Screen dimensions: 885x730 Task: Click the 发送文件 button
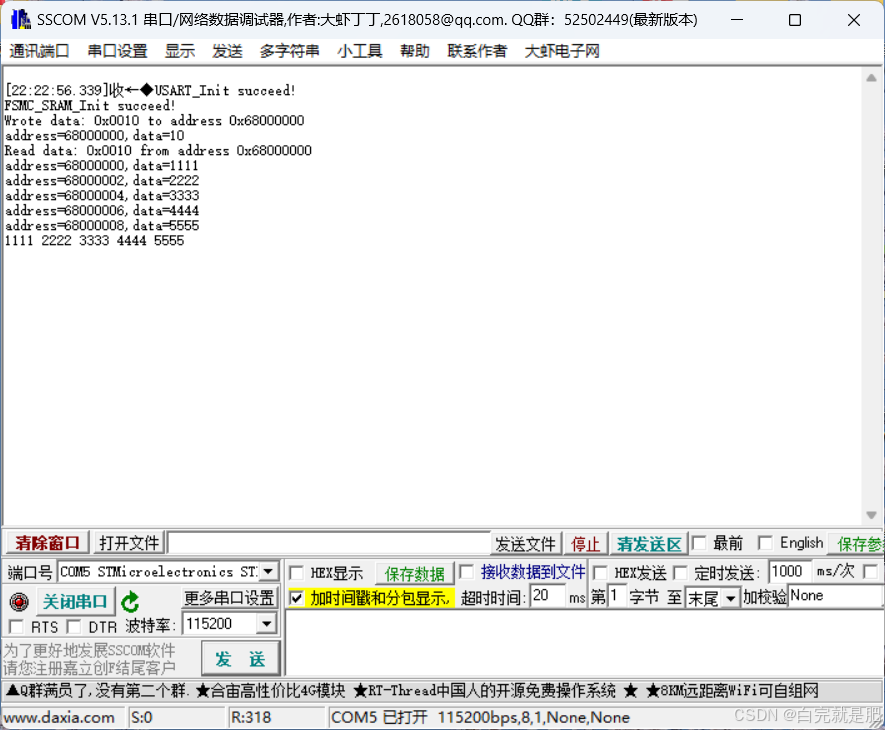(x=525, y=544)
